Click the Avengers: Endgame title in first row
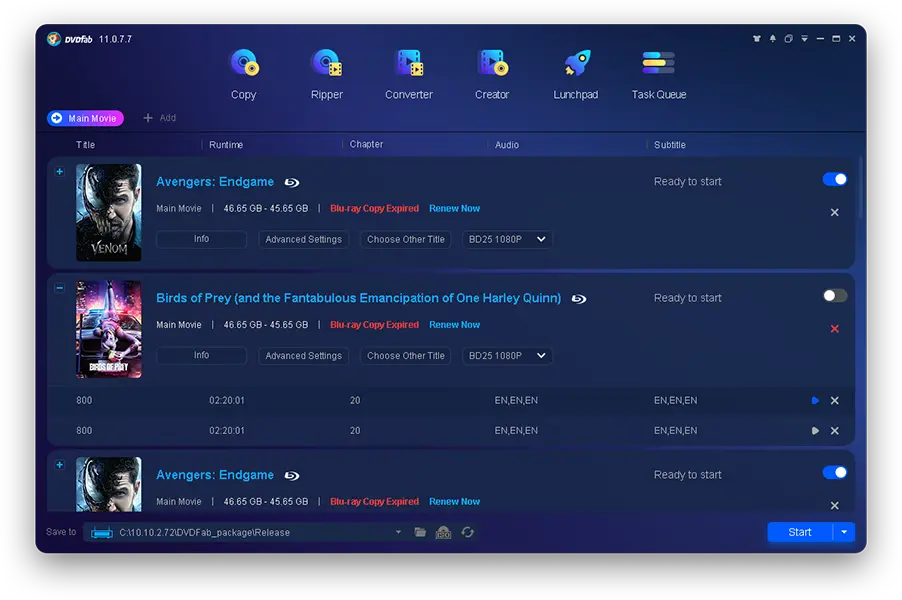The width and height of the screenshot is (902, 600). pos(215,182)
